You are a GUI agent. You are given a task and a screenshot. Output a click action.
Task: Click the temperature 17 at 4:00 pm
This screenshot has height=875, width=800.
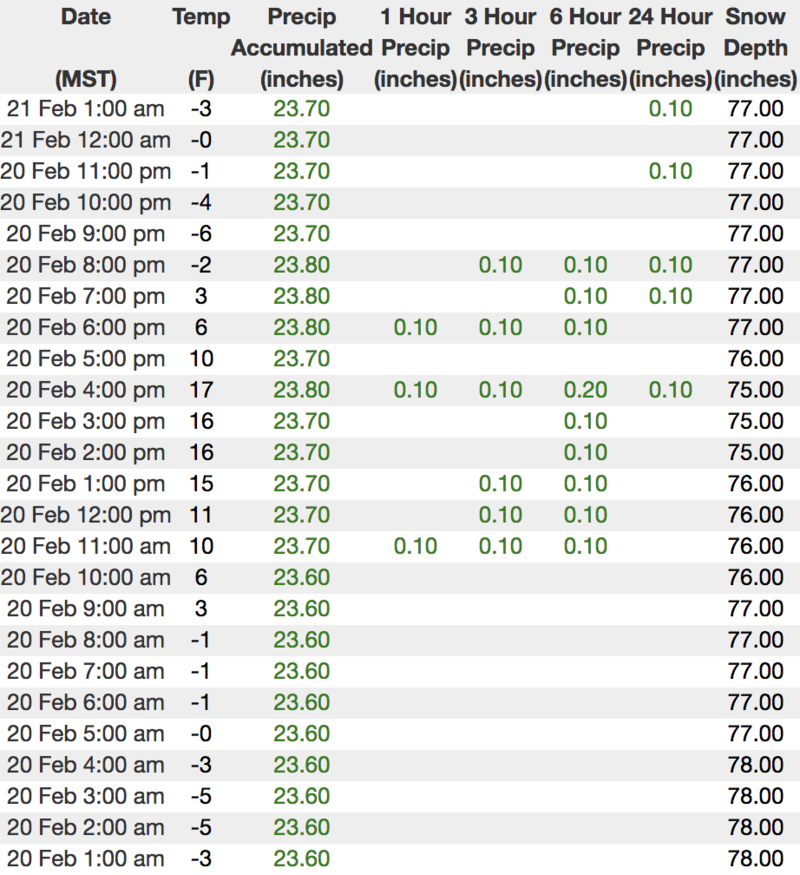tap(202, 390)
